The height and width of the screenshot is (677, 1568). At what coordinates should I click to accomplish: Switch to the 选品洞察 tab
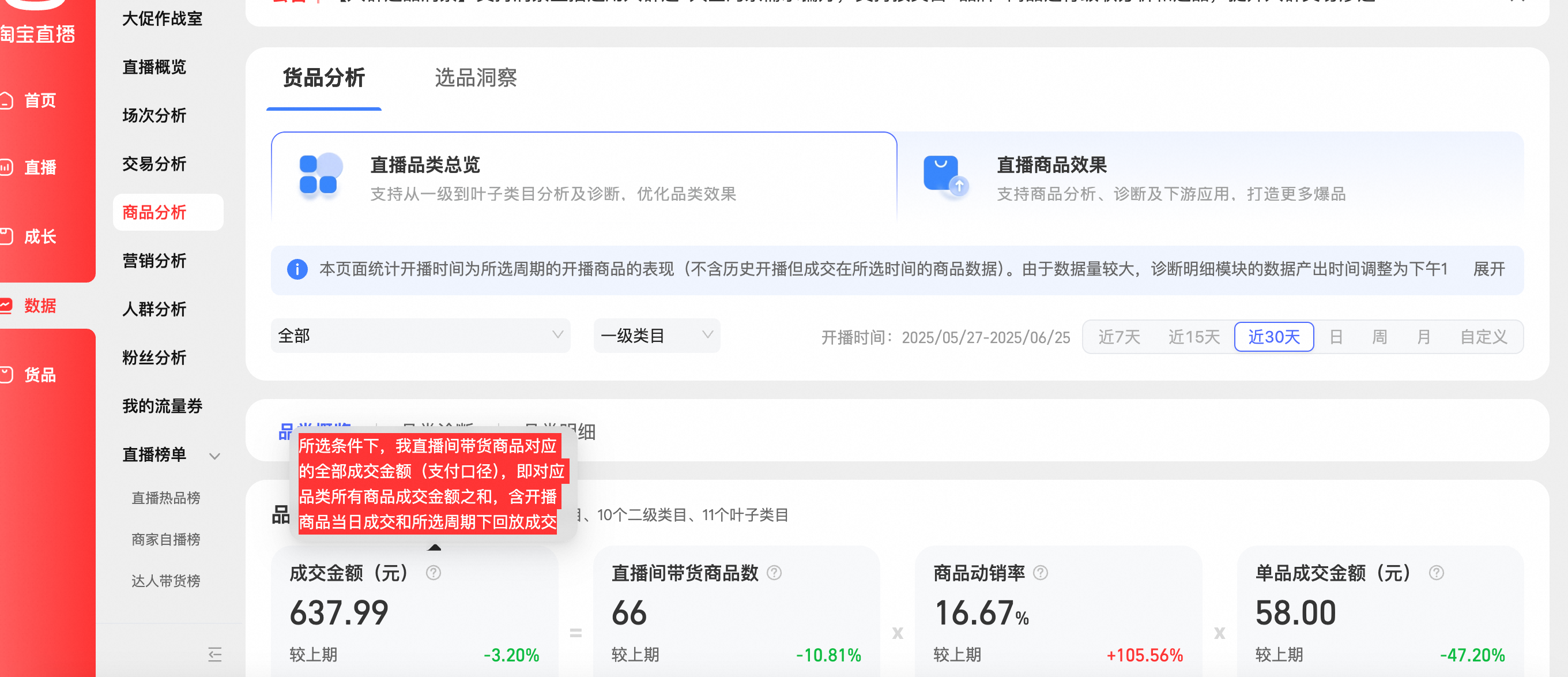pyautogui.click(x=476, y=78)
